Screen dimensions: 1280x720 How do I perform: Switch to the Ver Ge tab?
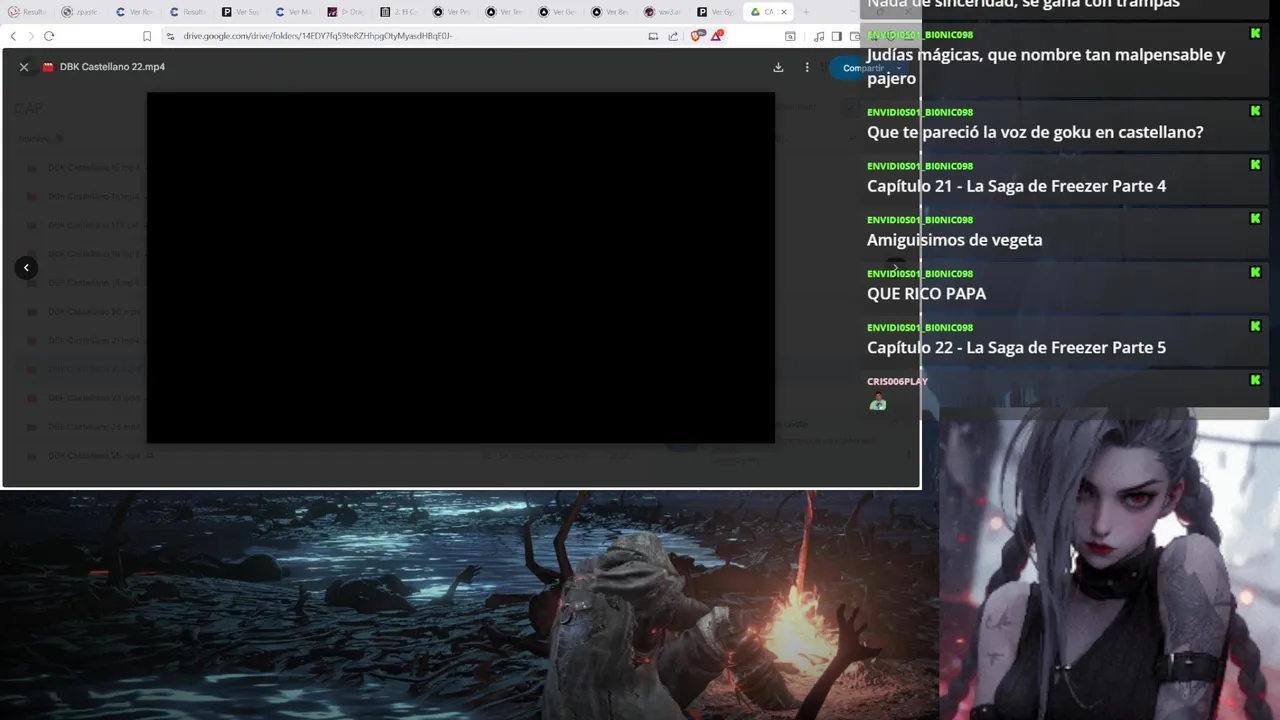(559, 12)
